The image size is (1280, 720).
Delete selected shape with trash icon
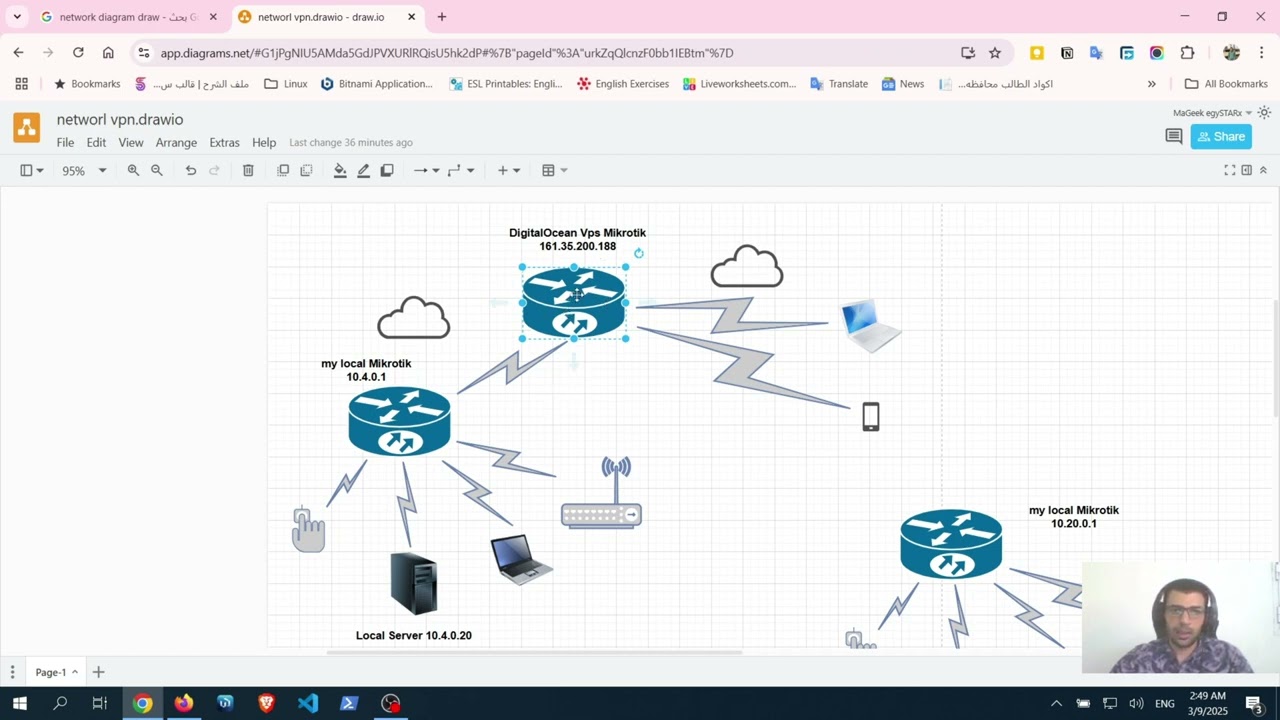click(248, 171)
